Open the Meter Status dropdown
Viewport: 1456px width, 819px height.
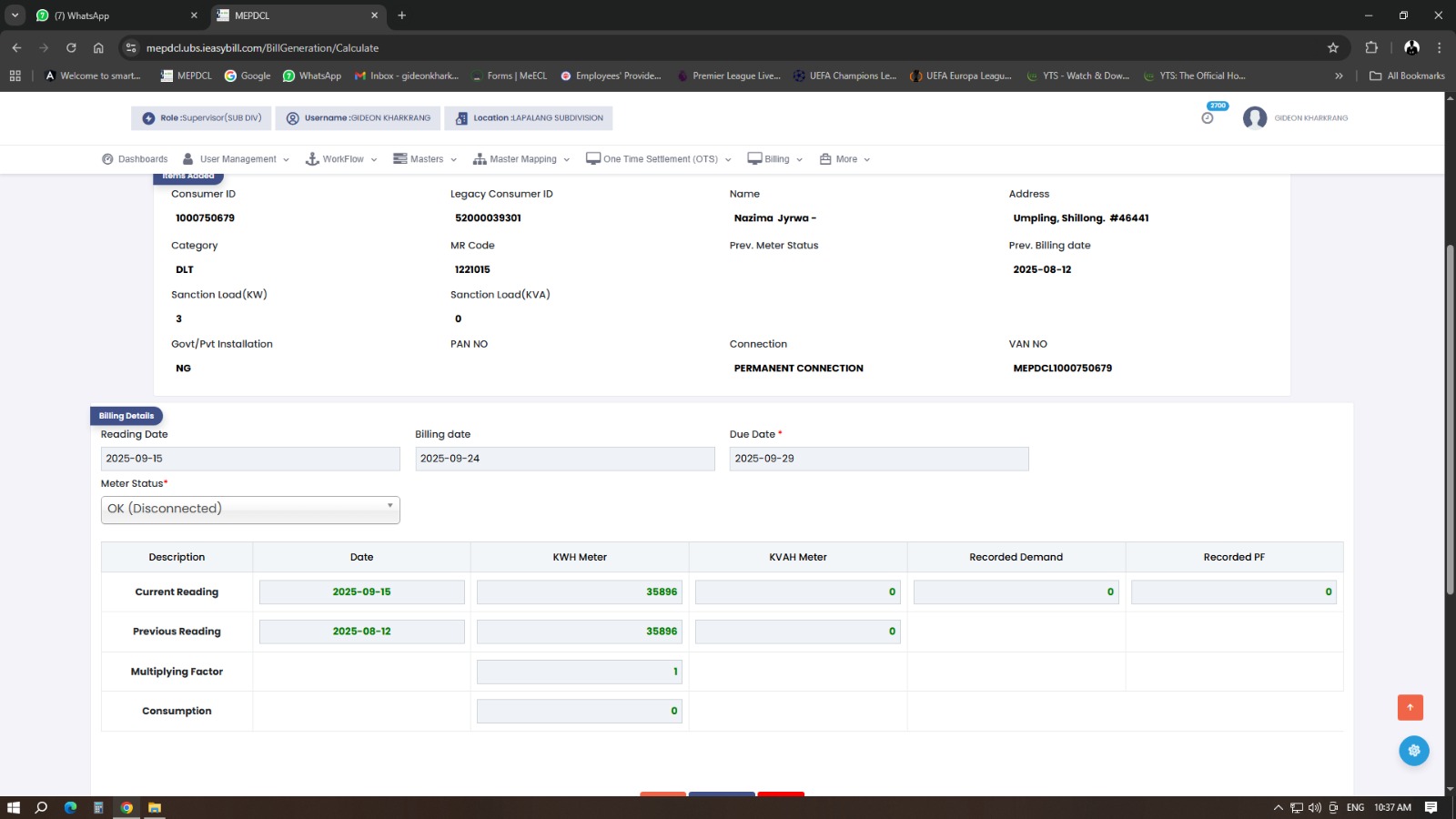coord(250,509)
